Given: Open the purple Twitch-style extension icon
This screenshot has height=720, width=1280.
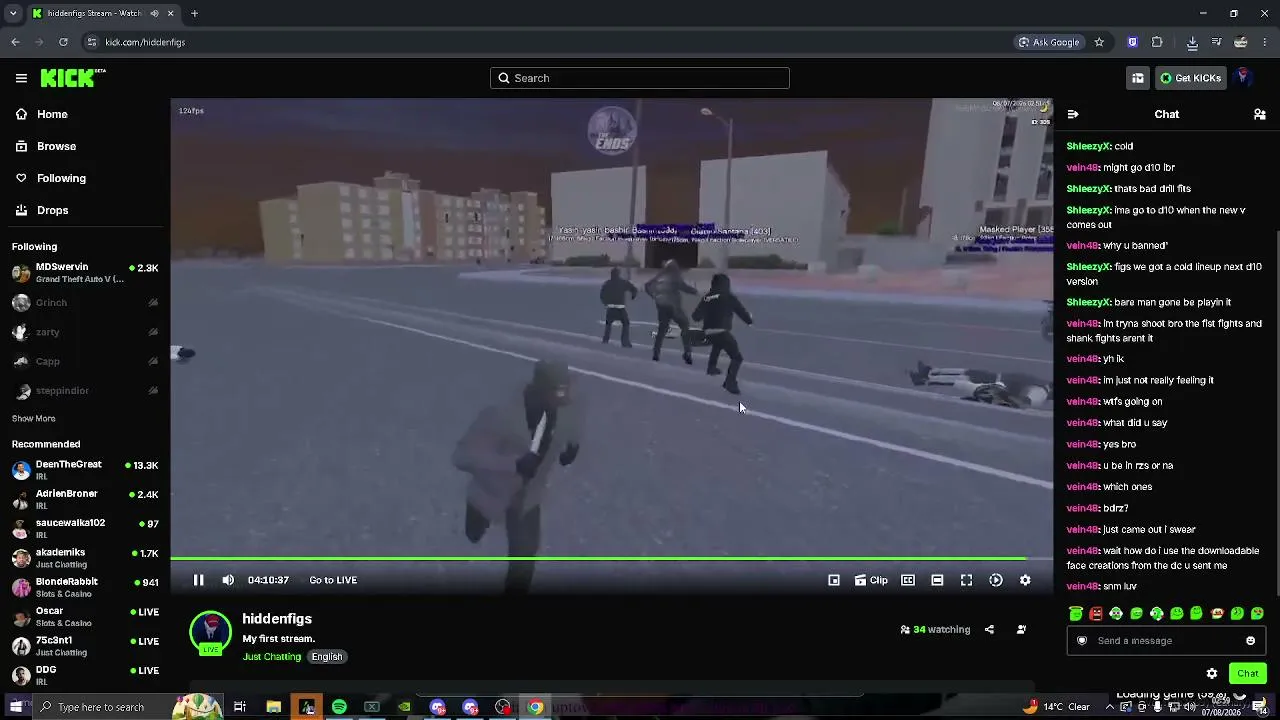Looking at the screenshot, I should coord(1132,42).
